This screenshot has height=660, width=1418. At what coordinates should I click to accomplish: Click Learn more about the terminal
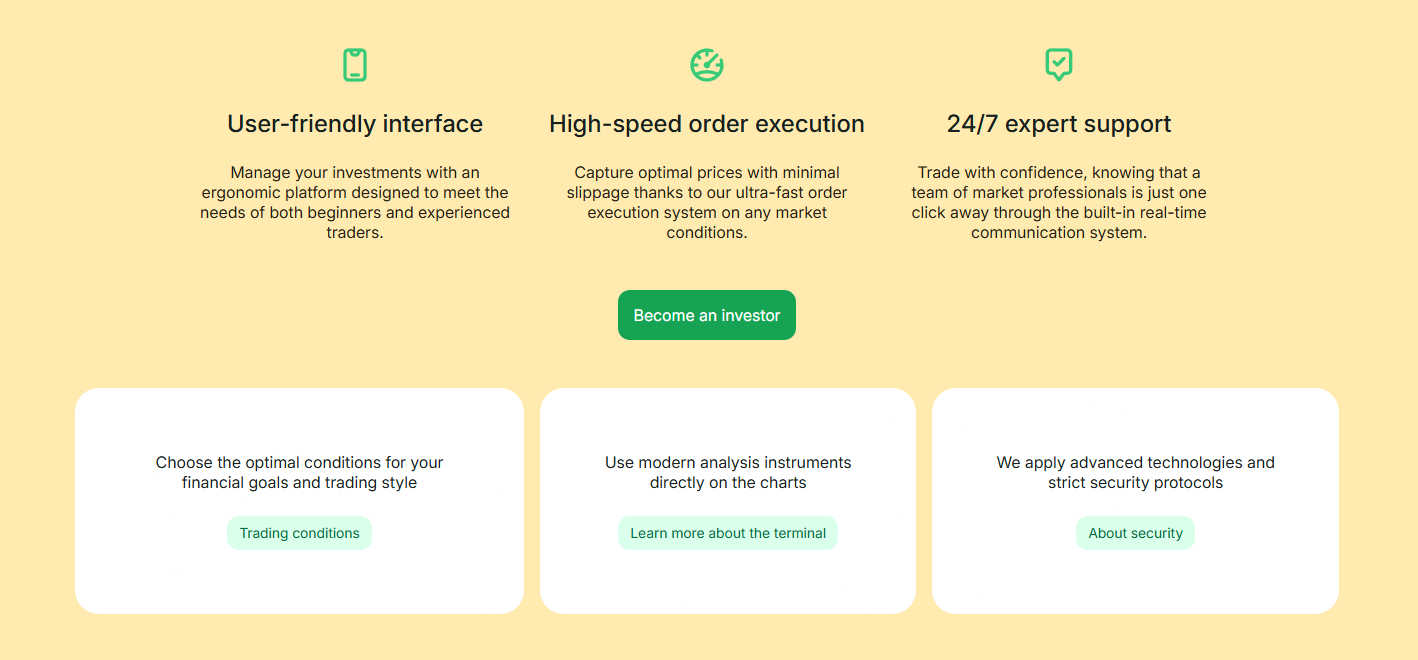(x=728, y=533)
